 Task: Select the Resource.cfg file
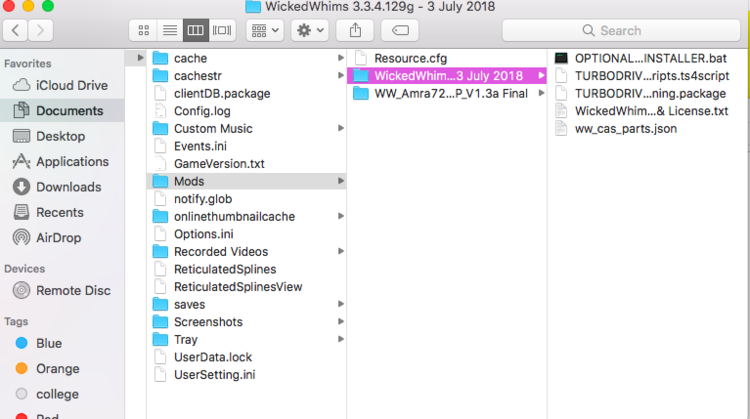[447, 58]
